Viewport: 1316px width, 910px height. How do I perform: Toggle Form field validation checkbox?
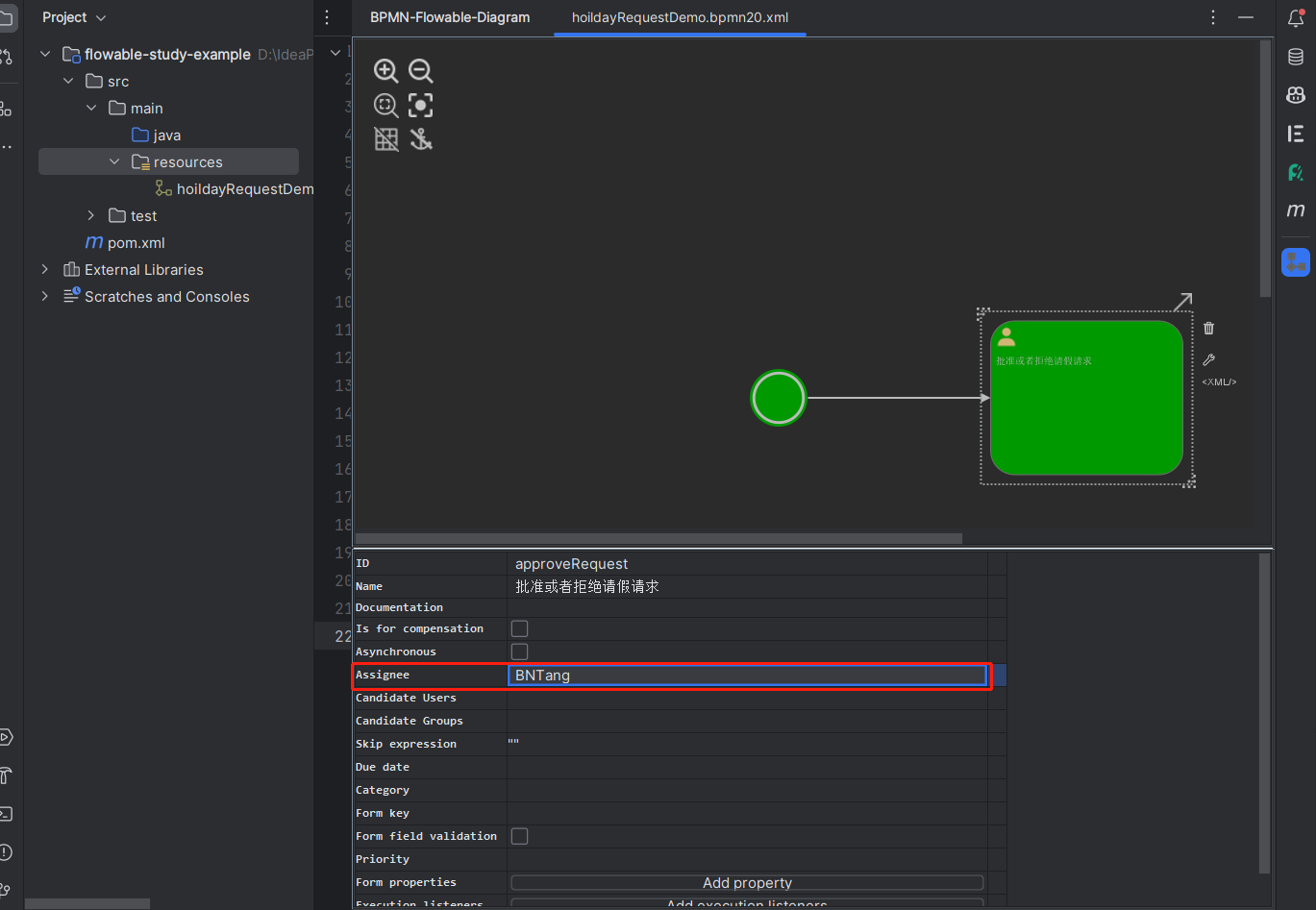(x=519, y=836)
